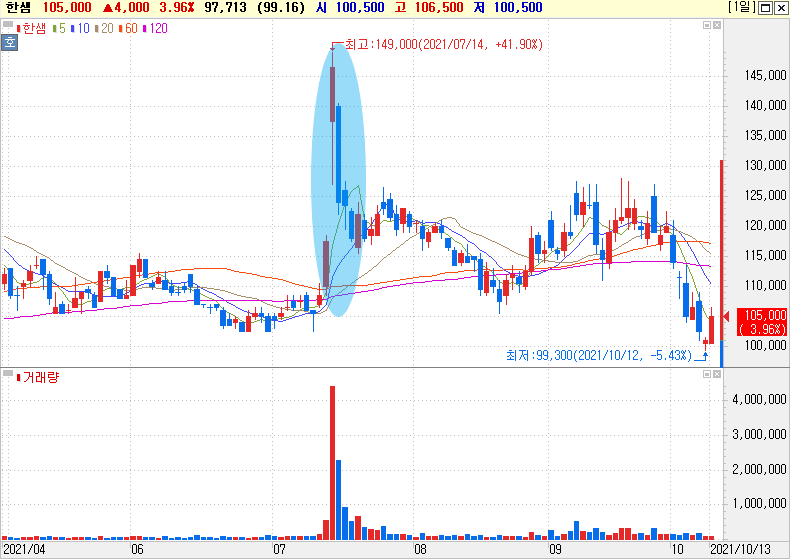Click the 09 month axis label
The image size is (790, 559).
pyautogui.click(x=555, y=549)
